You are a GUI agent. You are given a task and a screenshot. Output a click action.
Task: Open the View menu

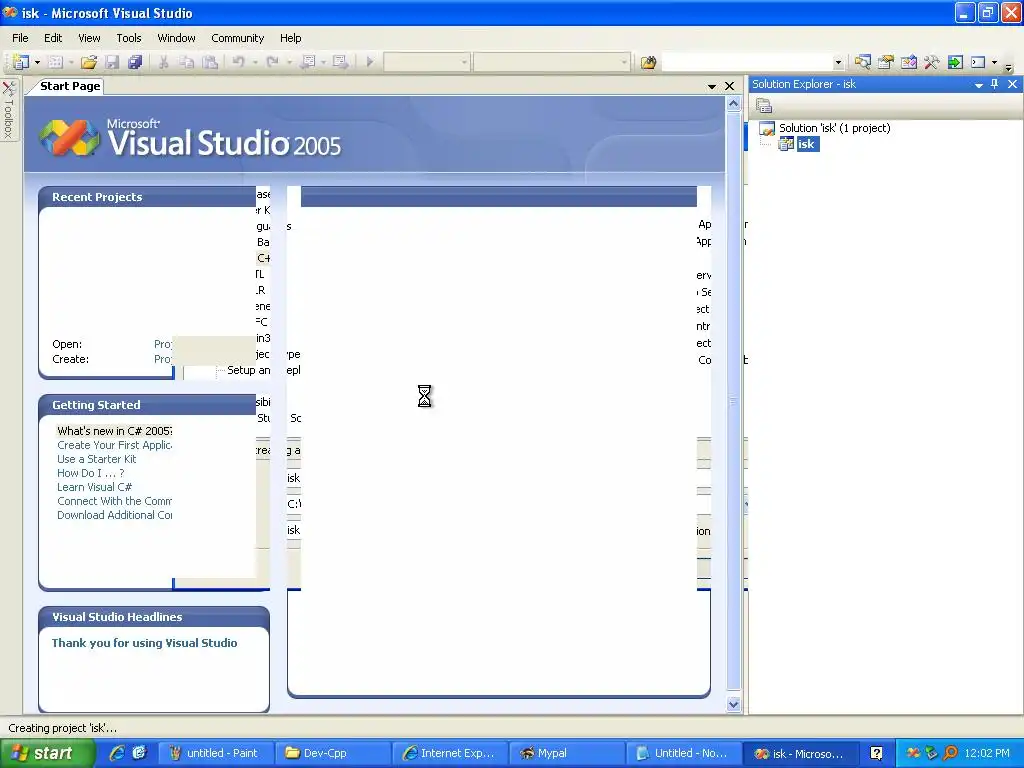click(89, 38)
